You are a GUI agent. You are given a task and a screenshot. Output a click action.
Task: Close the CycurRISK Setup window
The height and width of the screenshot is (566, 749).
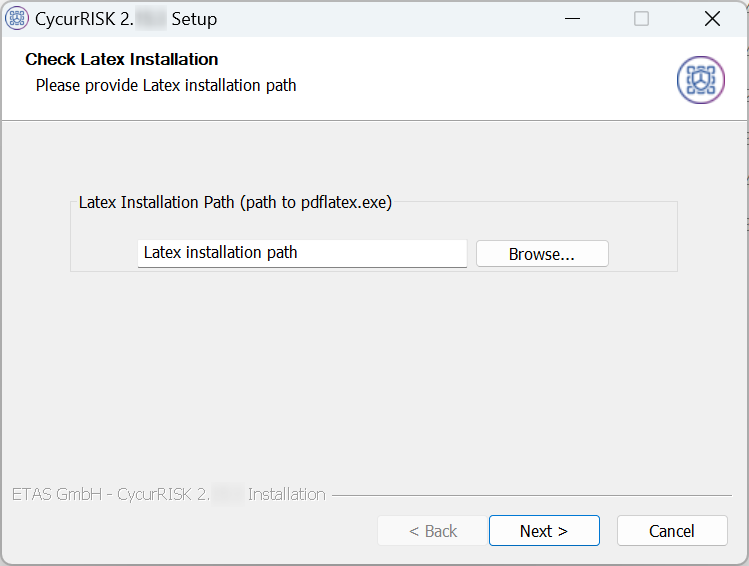[712, 18]
